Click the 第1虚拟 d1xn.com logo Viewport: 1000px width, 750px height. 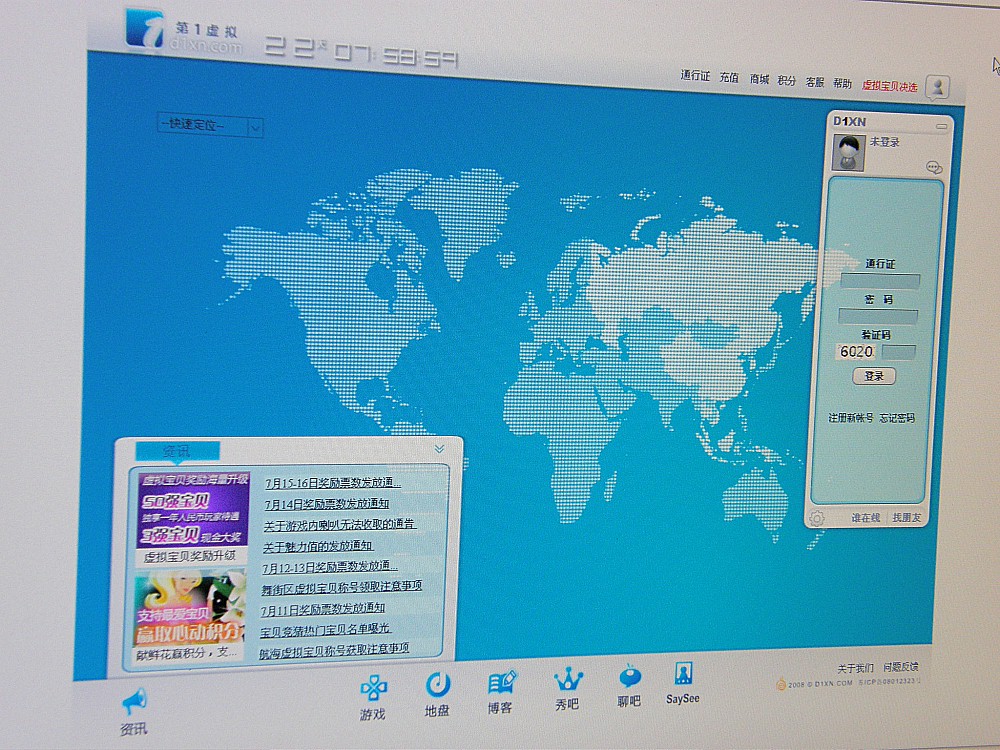183,31
